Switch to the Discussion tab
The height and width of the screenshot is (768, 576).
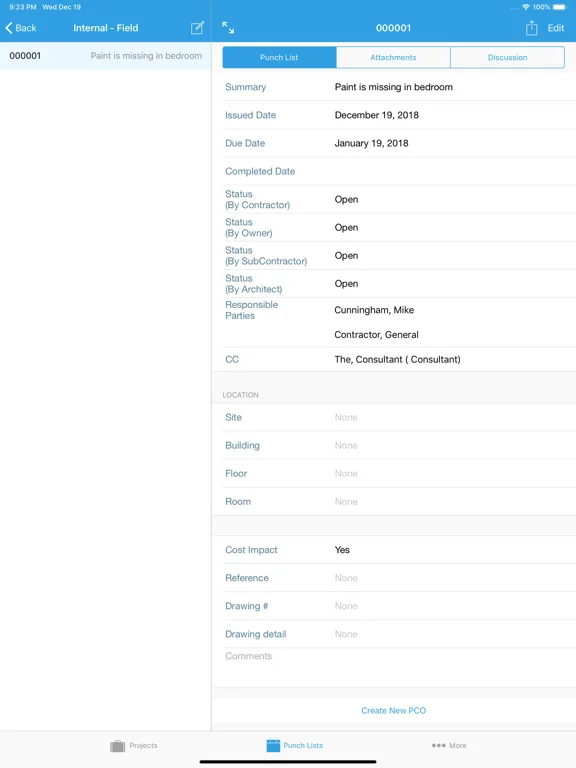(x=507, y=57)
